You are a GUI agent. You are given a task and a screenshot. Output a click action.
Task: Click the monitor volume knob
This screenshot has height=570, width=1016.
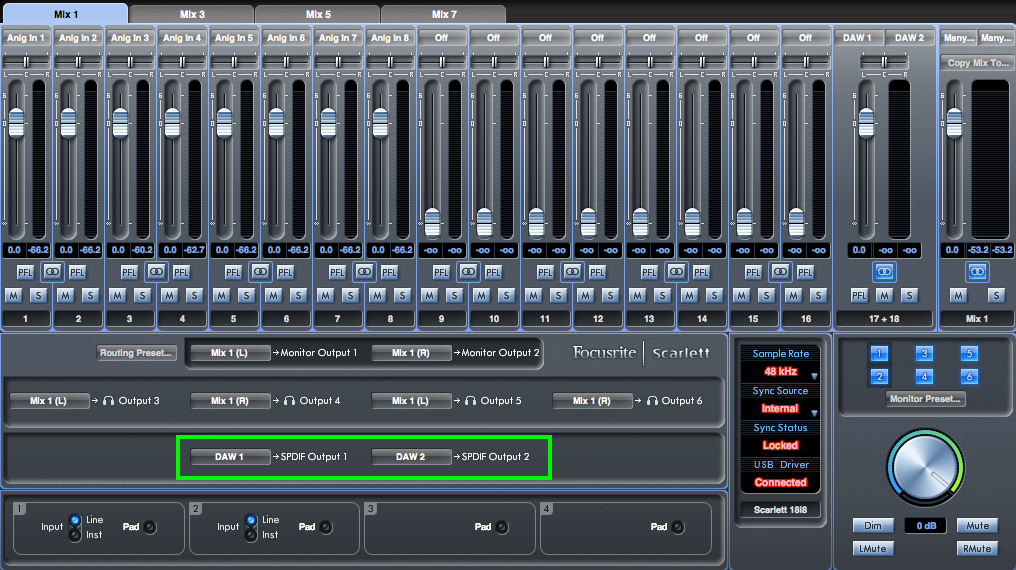pyautogui.click(x=925, y=467)
